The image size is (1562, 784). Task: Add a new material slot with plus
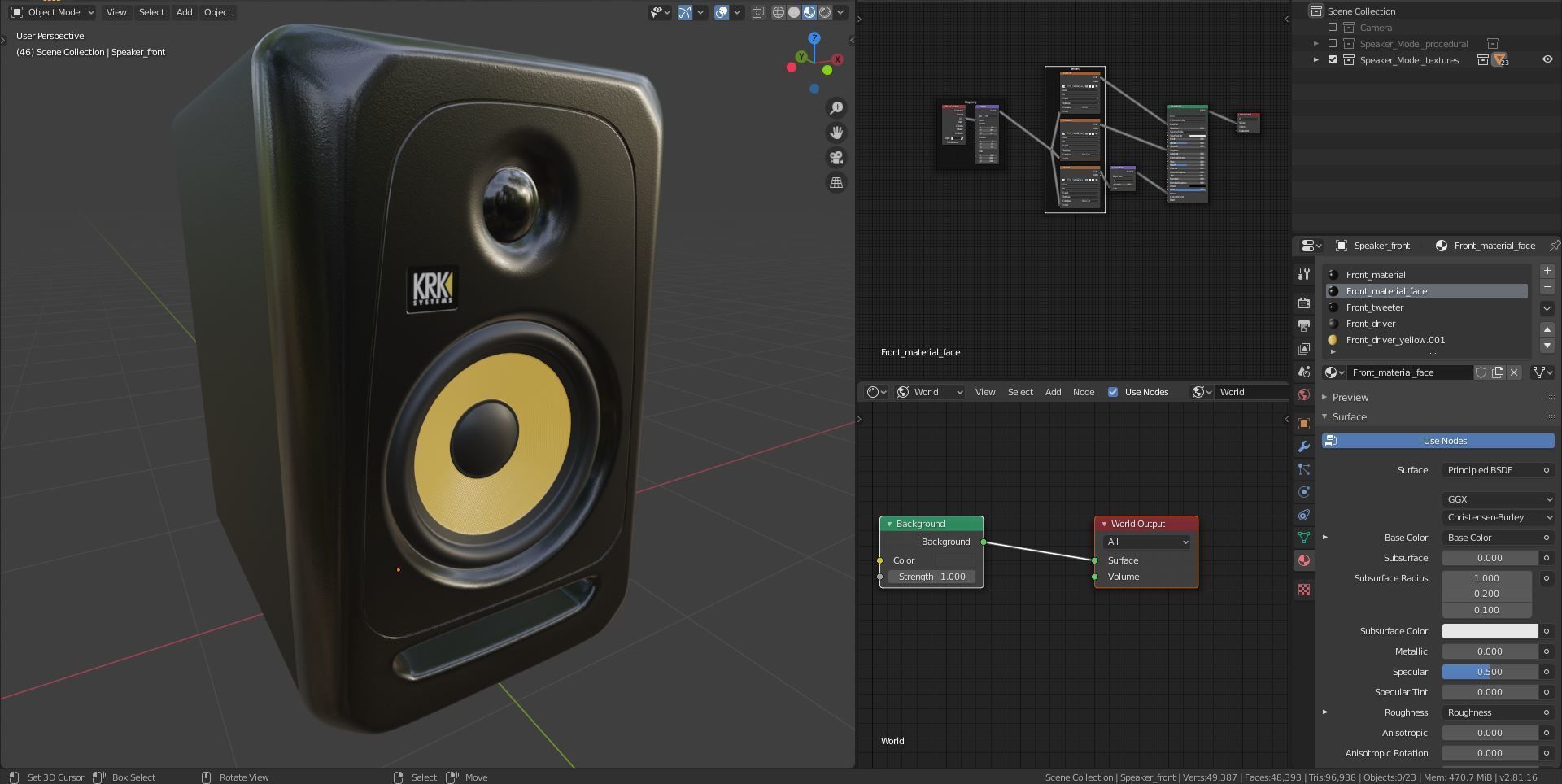pyautogui.click(x=1547, y=271)
